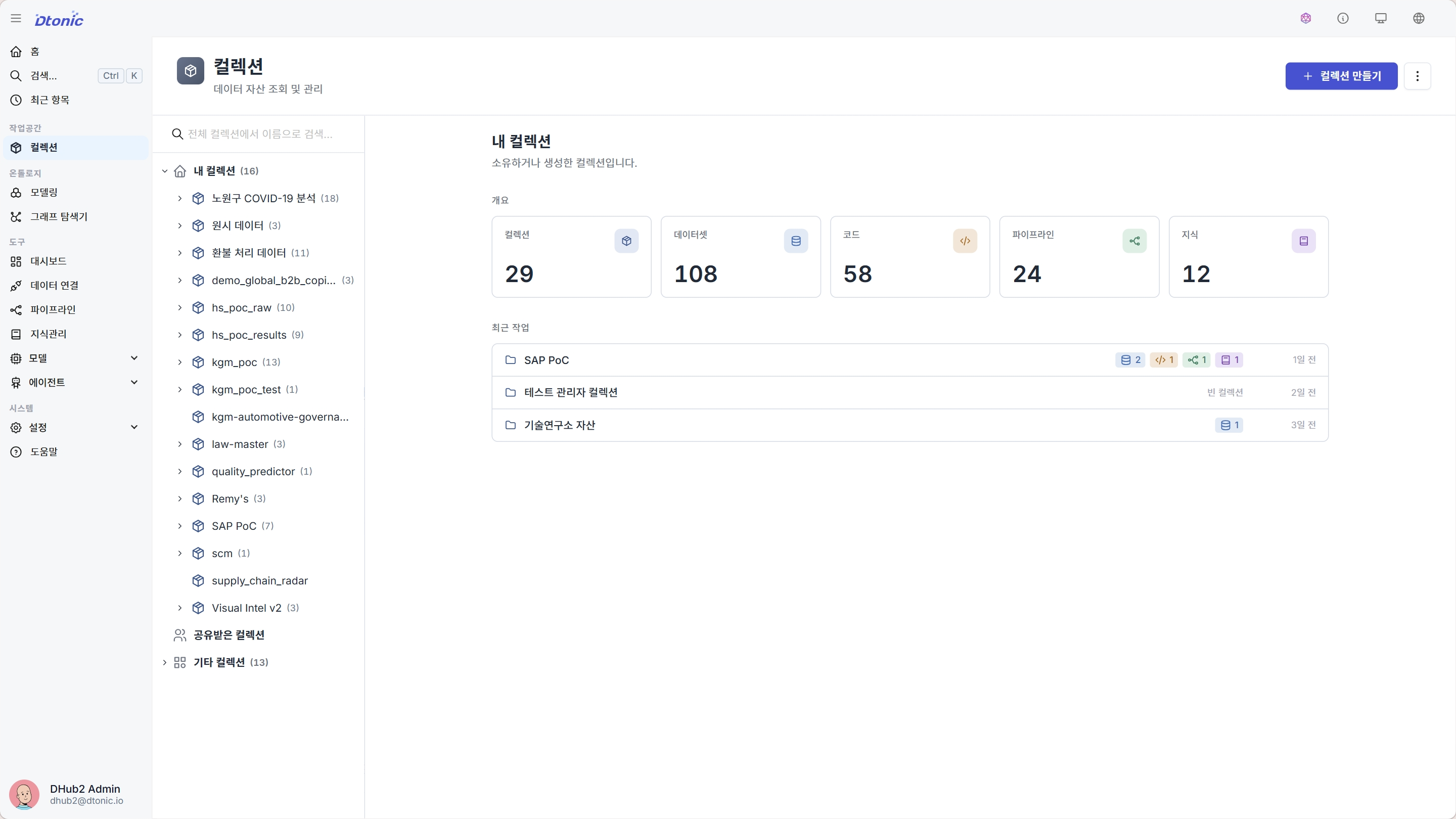
Task: Expand the 환불 처리 데이터 collection
Action: tap(180, 253)
